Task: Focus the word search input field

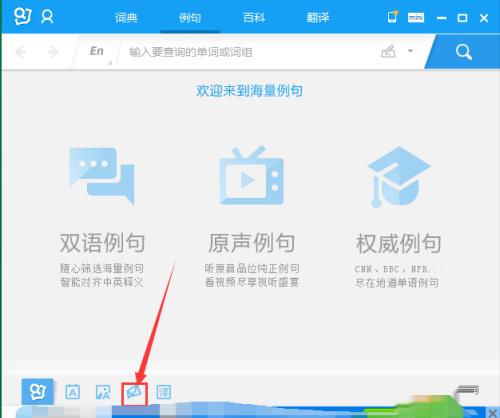Action: (x=247, y=52)
